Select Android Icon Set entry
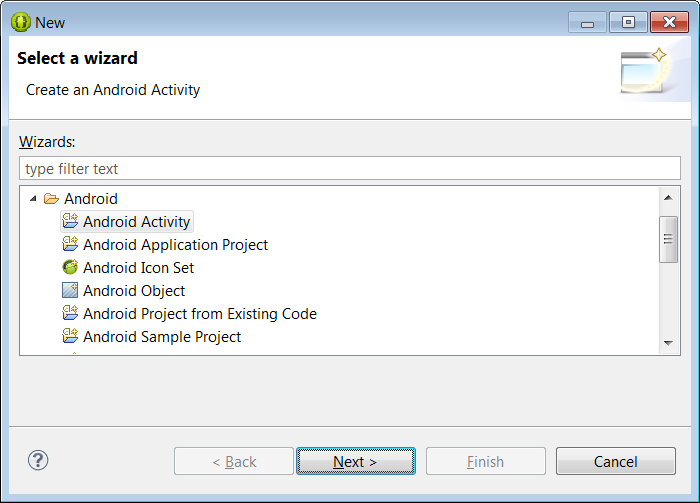The height and width of the screenshot is (503, 700). coord(138,268)
